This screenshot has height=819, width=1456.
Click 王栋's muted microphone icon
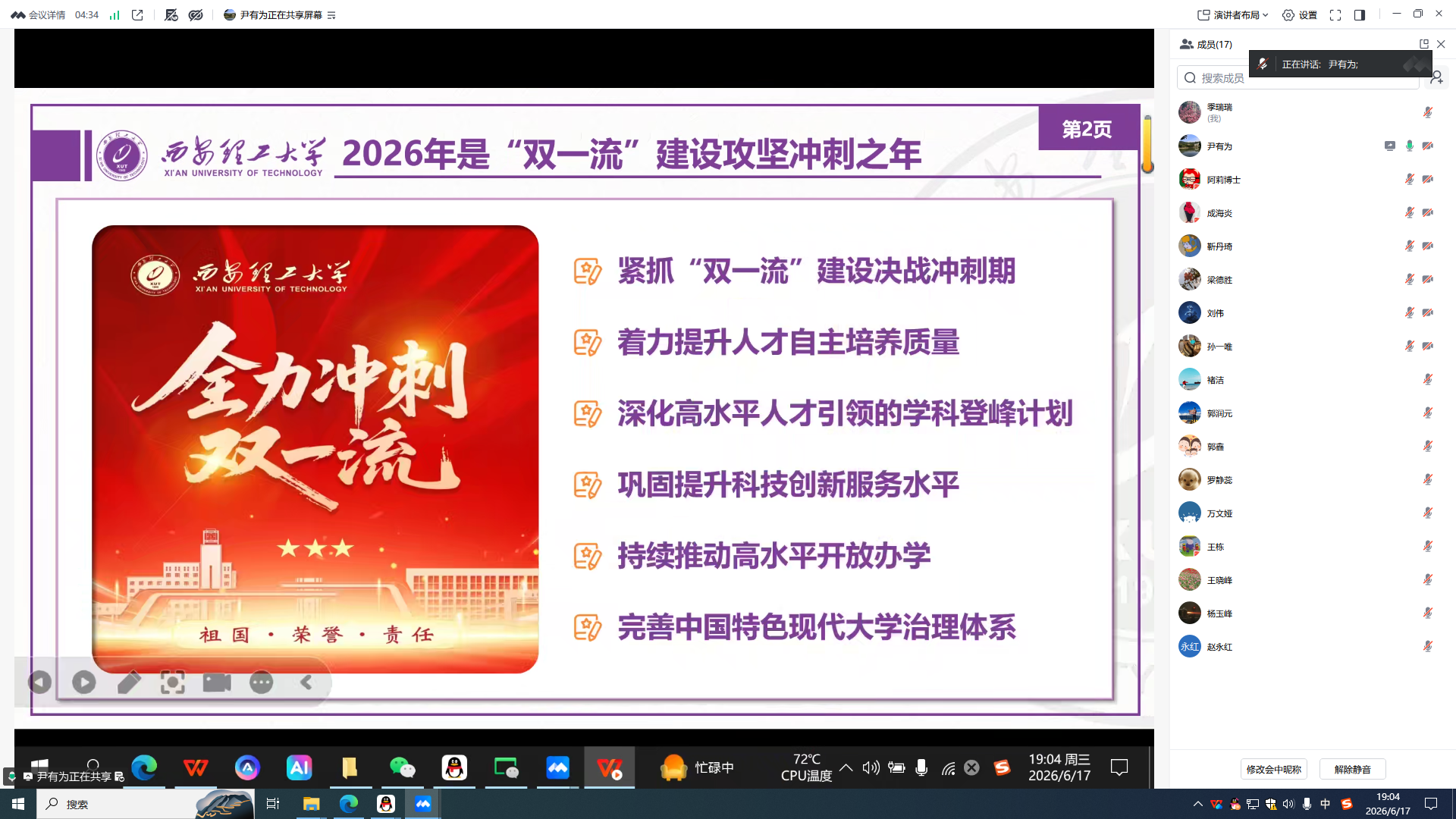coord(1428,546)
